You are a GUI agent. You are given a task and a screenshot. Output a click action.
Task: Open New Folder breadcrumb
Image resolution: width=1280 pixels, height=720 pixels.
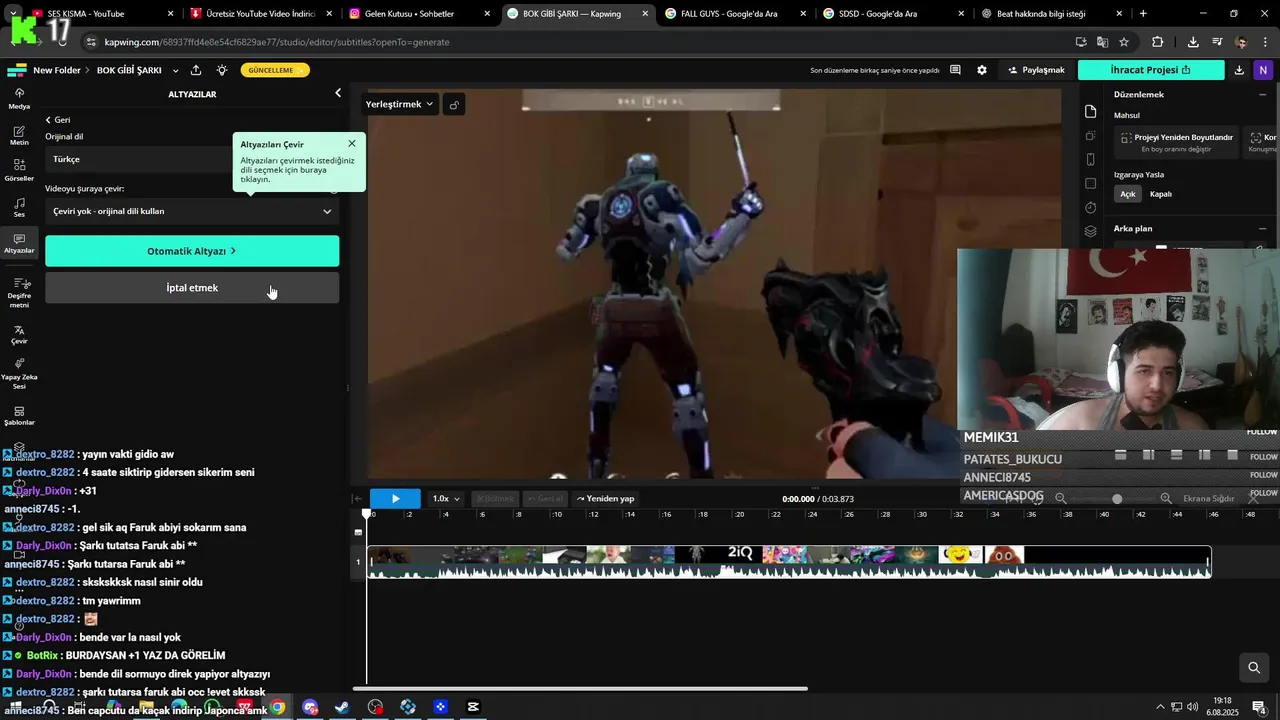click(x=57, y=70)
